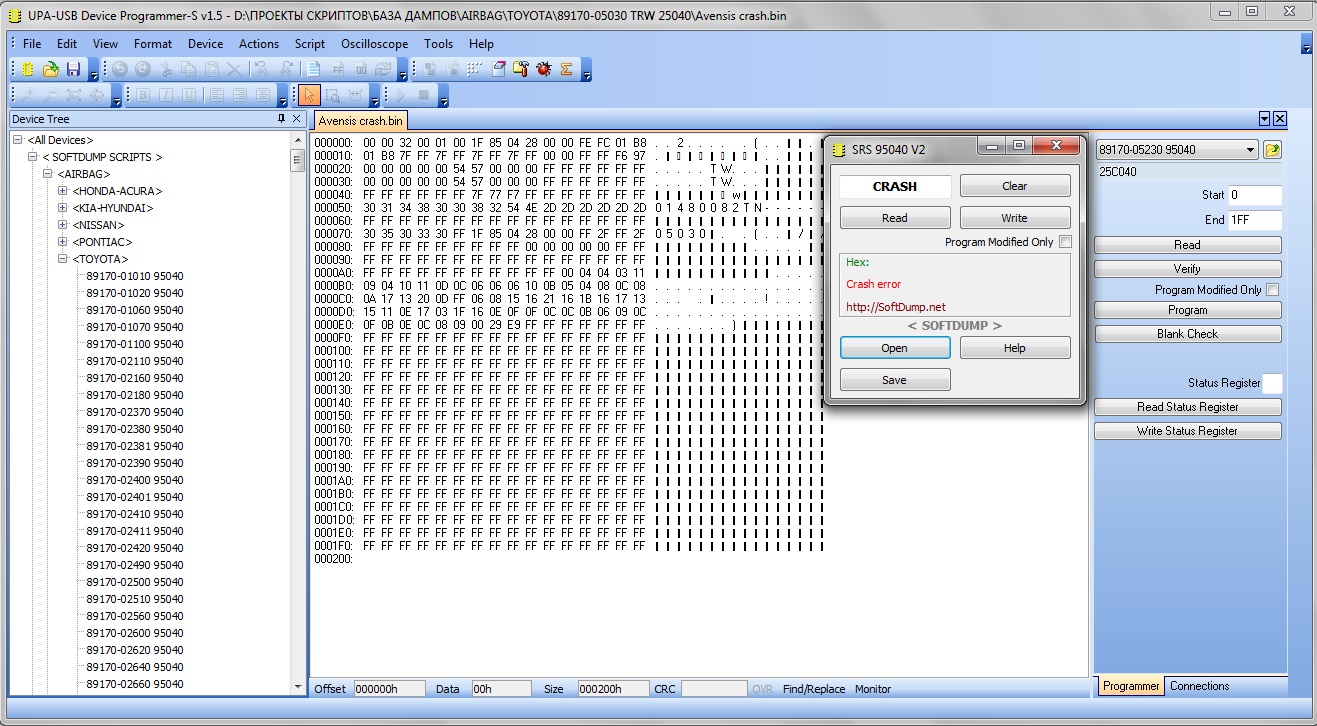Click the CRASH button in SRS dialog
Screen dimensions: 1317x726
coord(895,186)
